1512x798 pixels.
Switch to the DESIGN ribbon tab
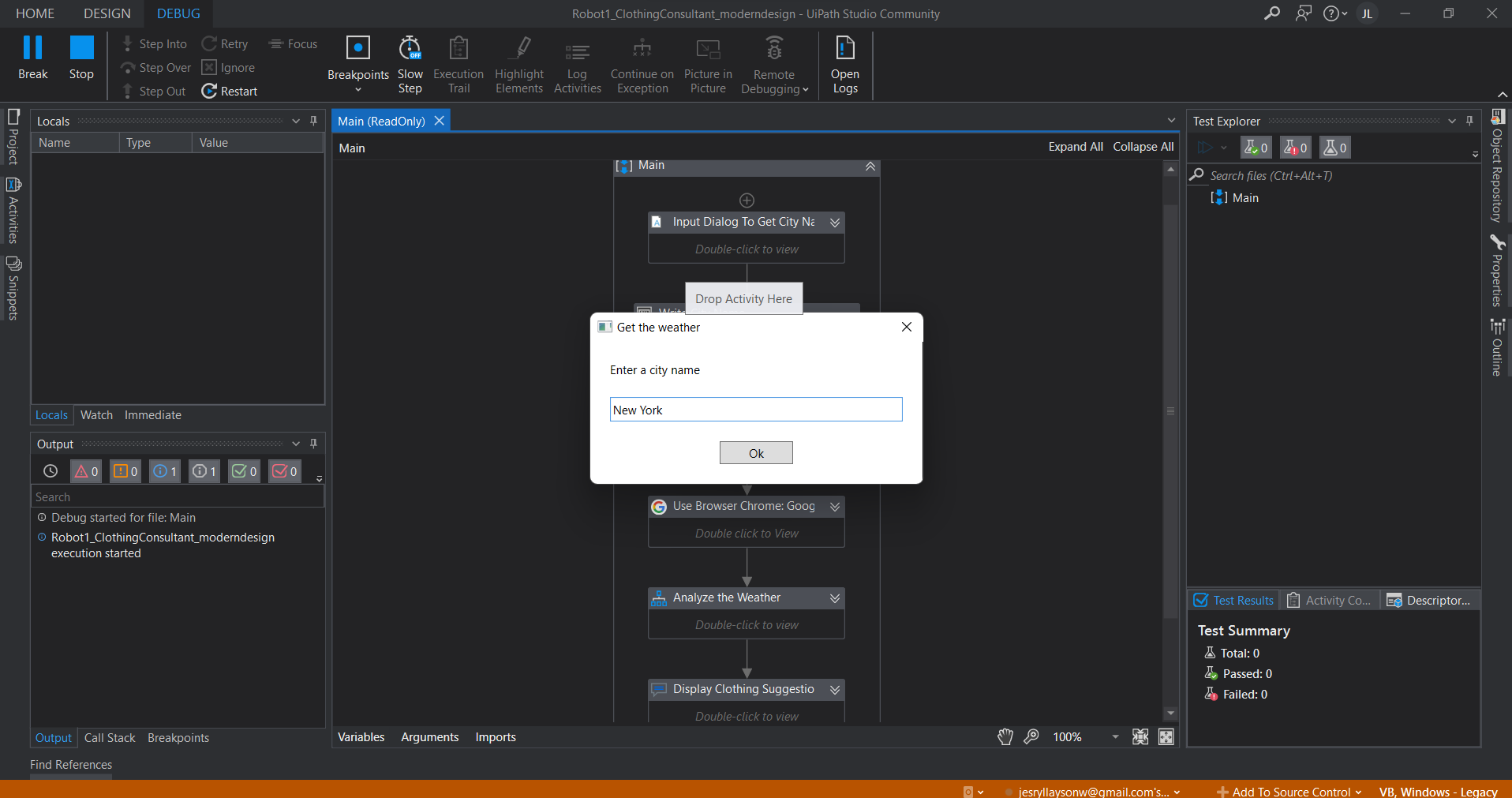coord(107,13)
